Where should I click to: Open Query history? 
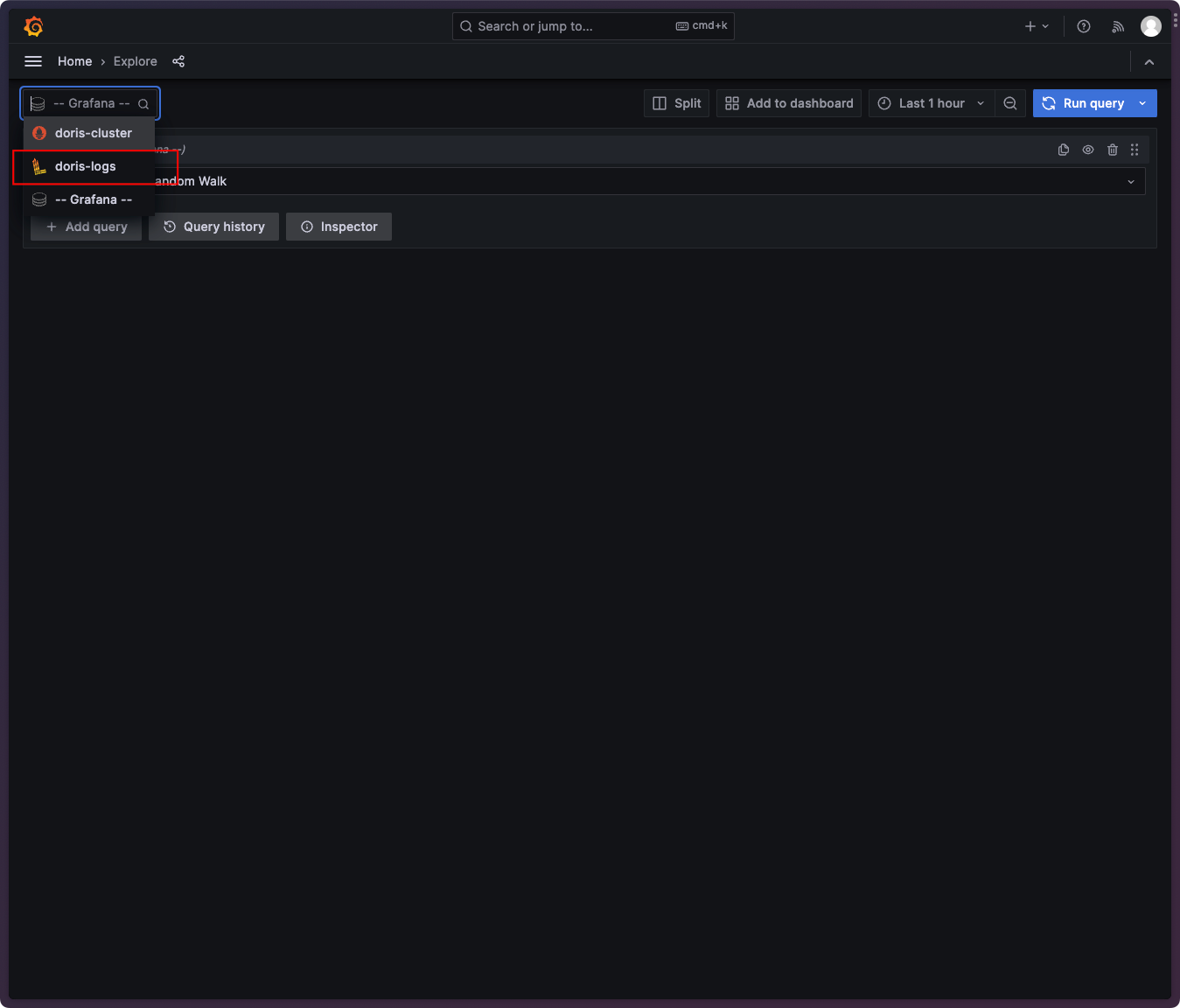[213, 227]
